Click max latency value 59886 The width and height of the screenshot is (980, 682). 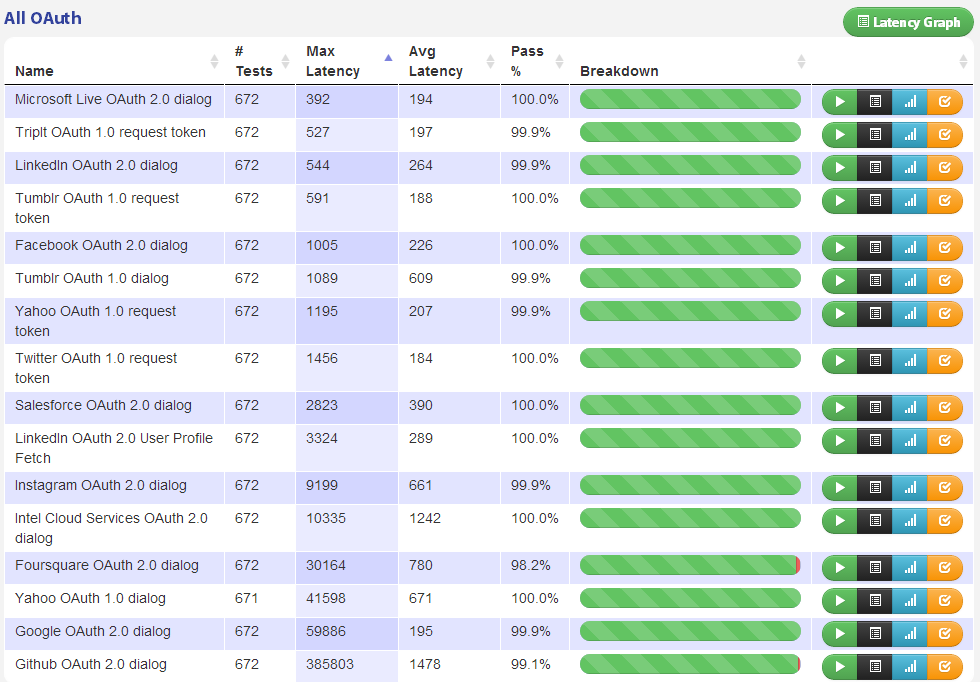[x=326, y=631]
